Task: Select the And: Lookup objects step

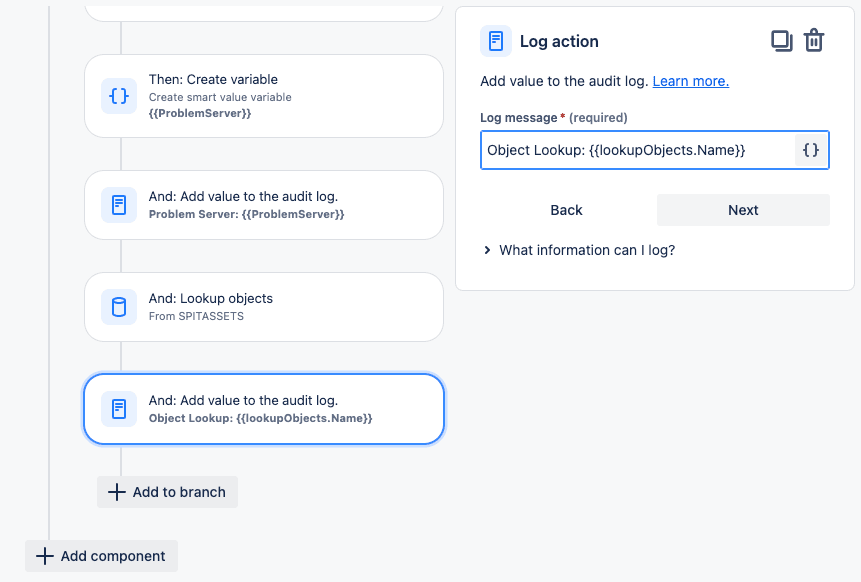Action: [x=264, y=307]
